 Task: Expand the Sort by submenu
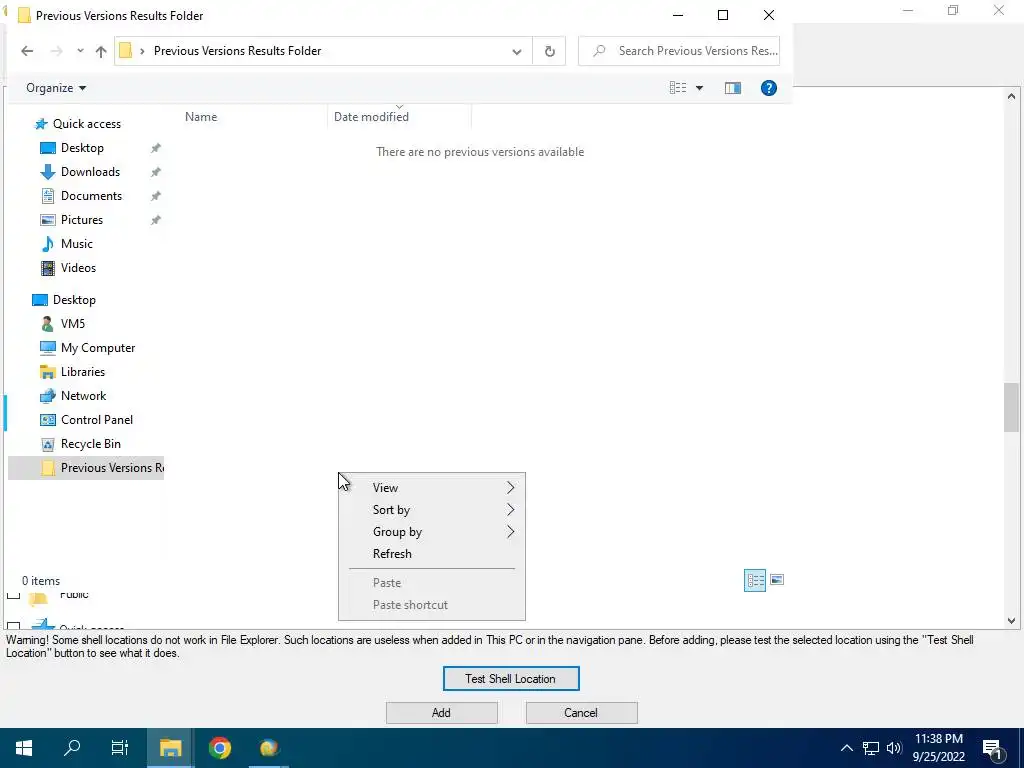(432, 510)
